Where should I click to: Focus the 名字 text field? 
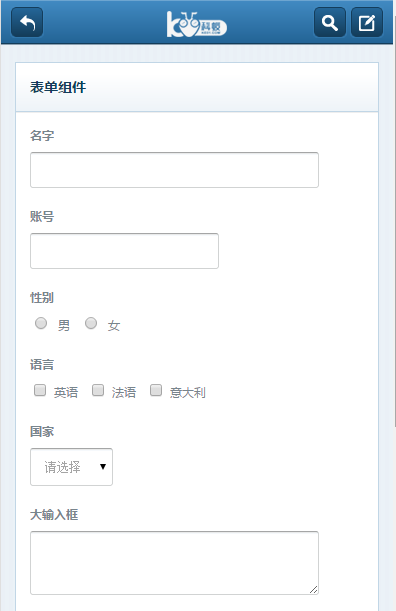174,170
